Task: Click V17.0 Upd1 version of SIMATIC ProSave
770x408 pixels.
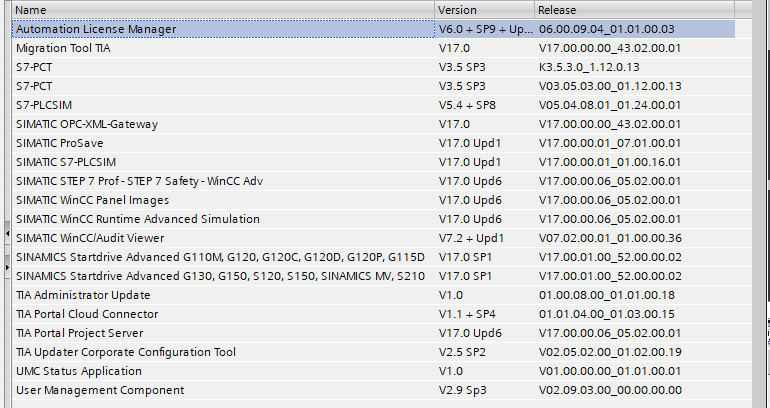Action: click(x=470, y=143)
